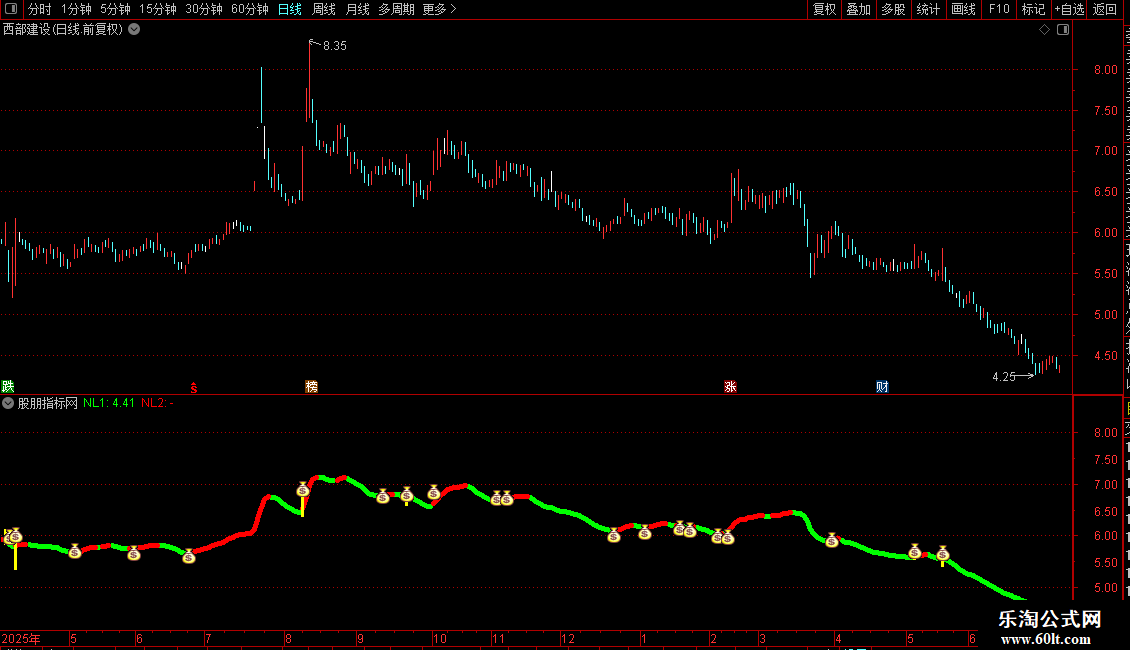Click the red 涨 event marker
1130x650 pixels.
(x=730, y=387)
